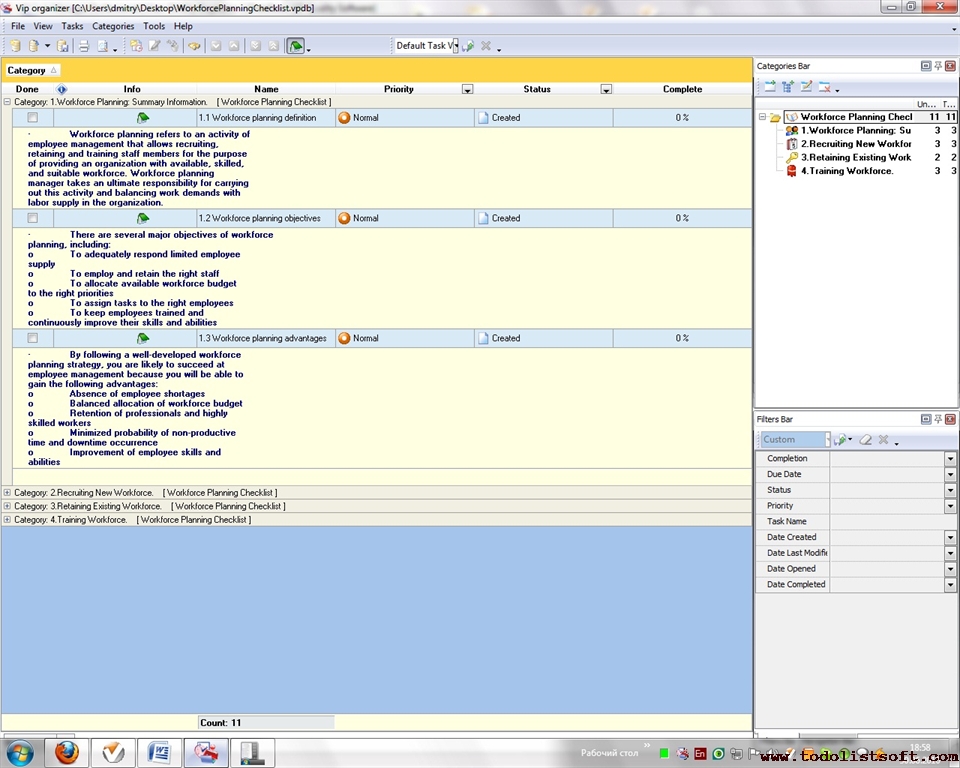Click the edit category pencil icon
Screen dimensions: 960x768
click(x=806, y=88)
